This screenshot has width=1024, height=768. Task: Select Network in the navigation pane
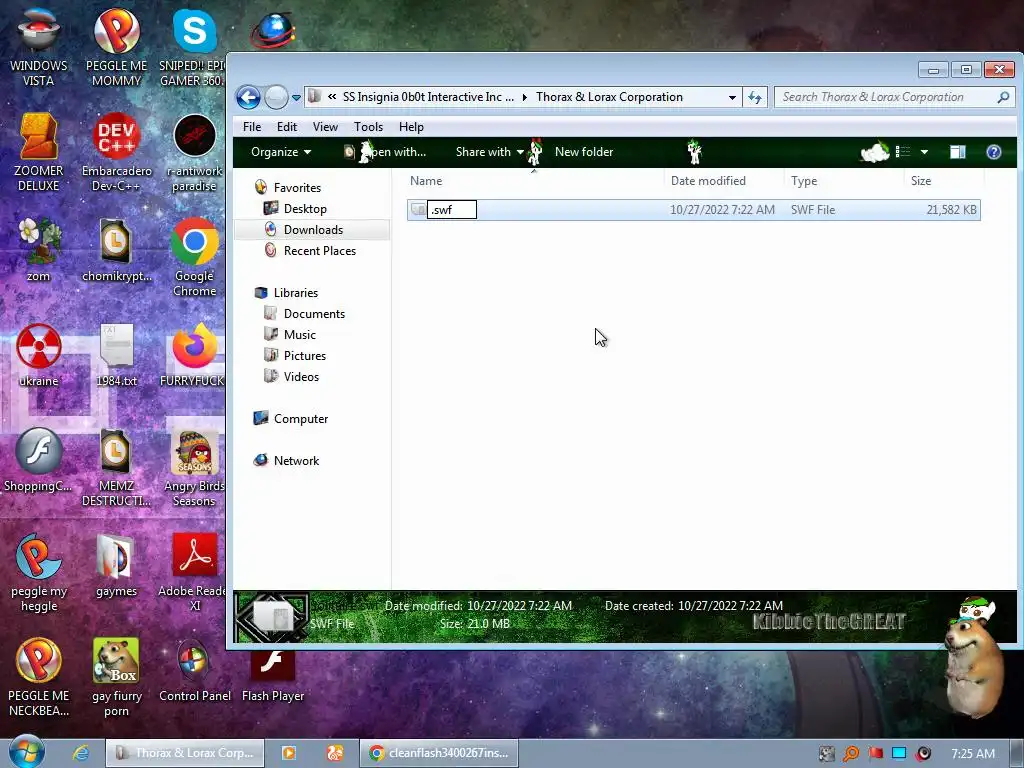pyautogui.click(x=296, y=460)
